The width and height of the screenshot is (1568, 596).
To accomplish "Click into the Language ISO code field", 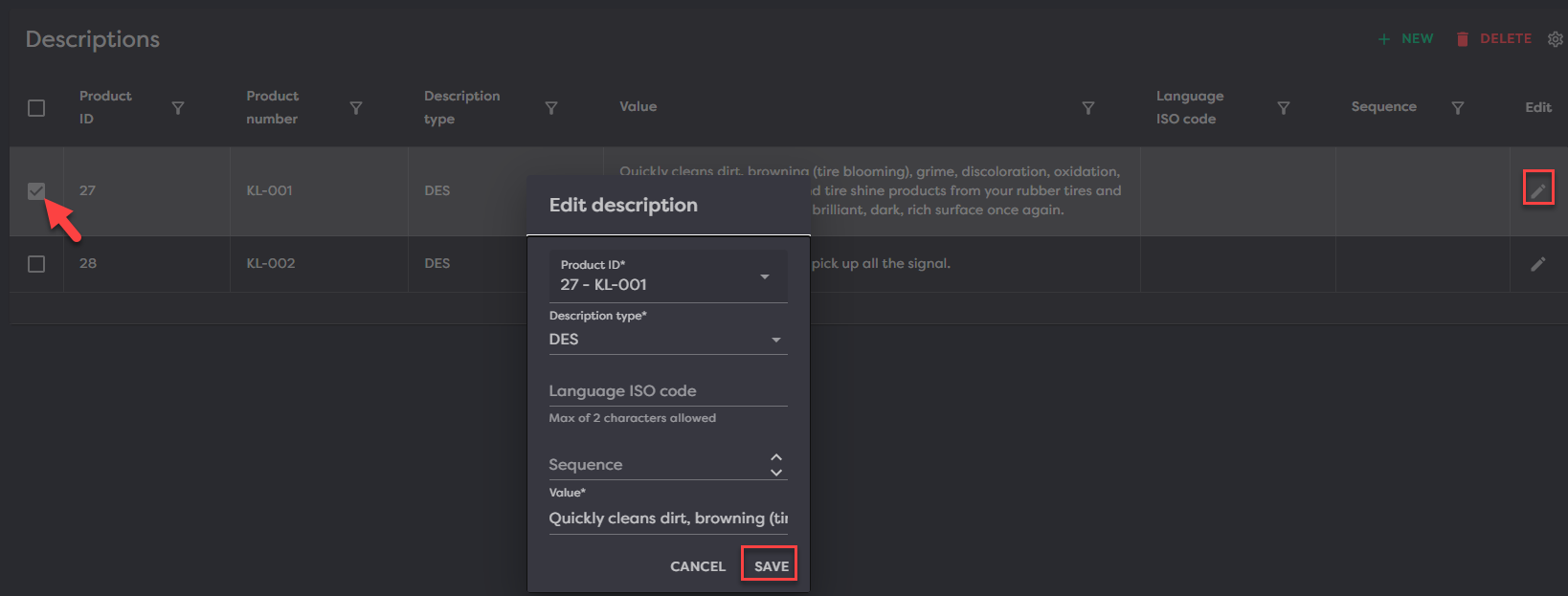I will [667, 391].
